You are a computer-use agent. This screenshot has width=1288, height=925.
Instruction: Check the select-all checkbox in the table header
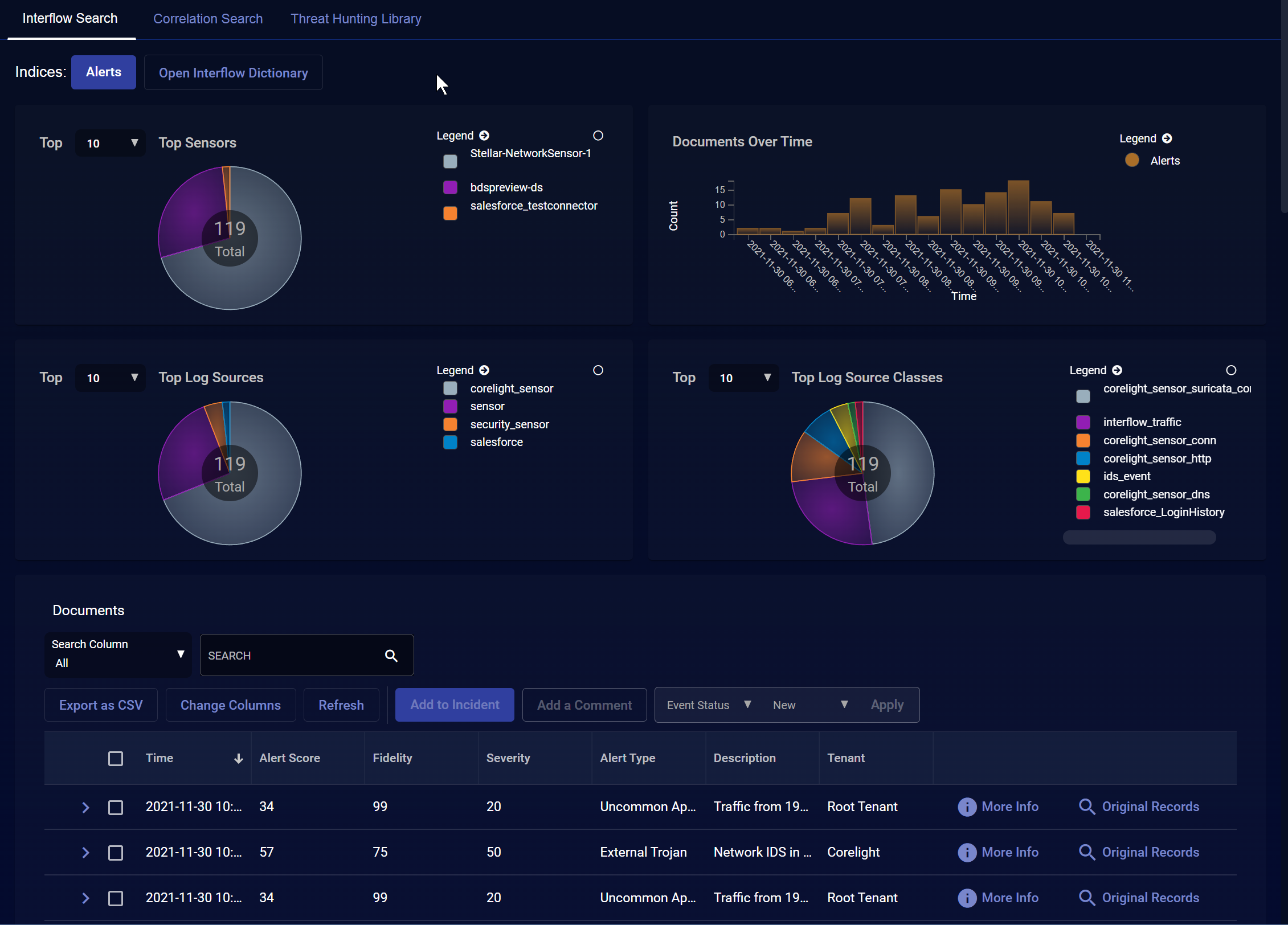[x=116, y=758]
